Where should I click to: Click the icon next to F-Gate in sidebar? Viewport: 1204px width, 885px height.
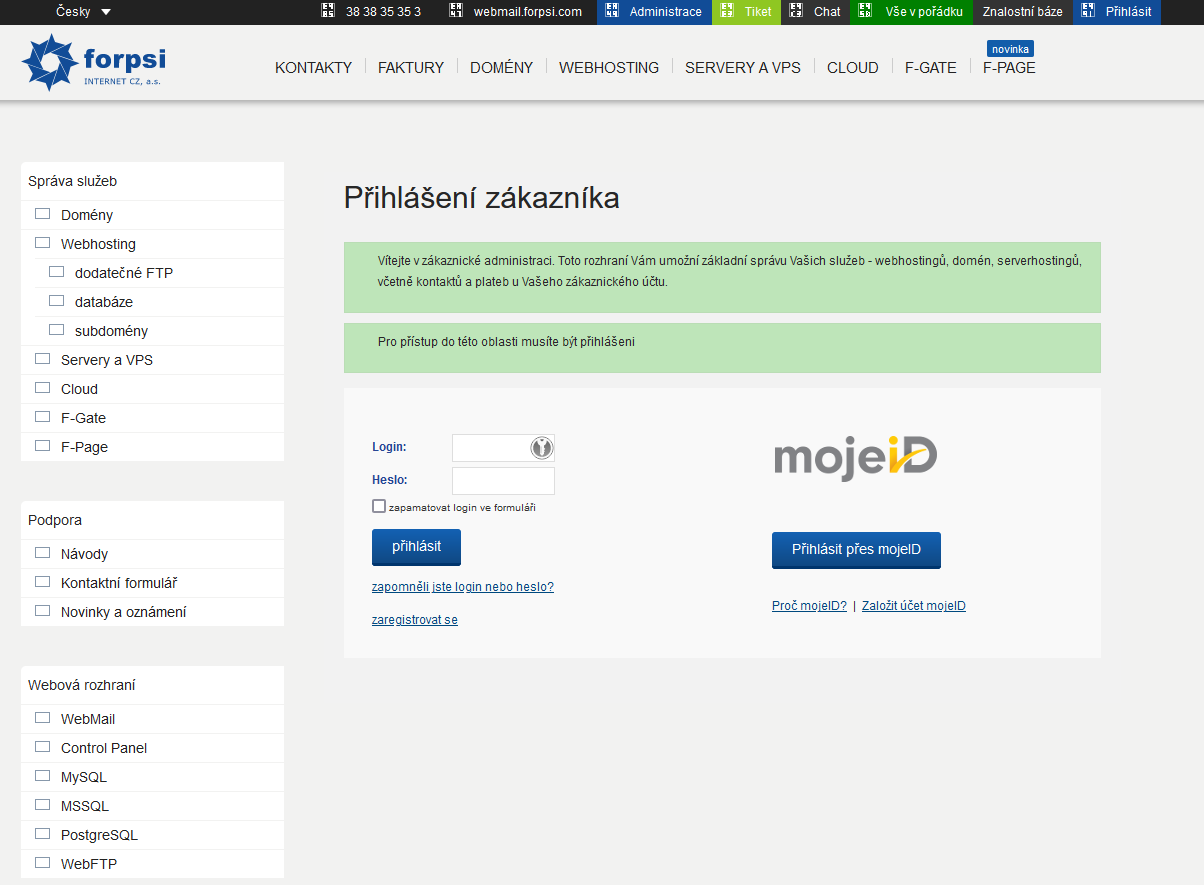click(x=42, y=417)
